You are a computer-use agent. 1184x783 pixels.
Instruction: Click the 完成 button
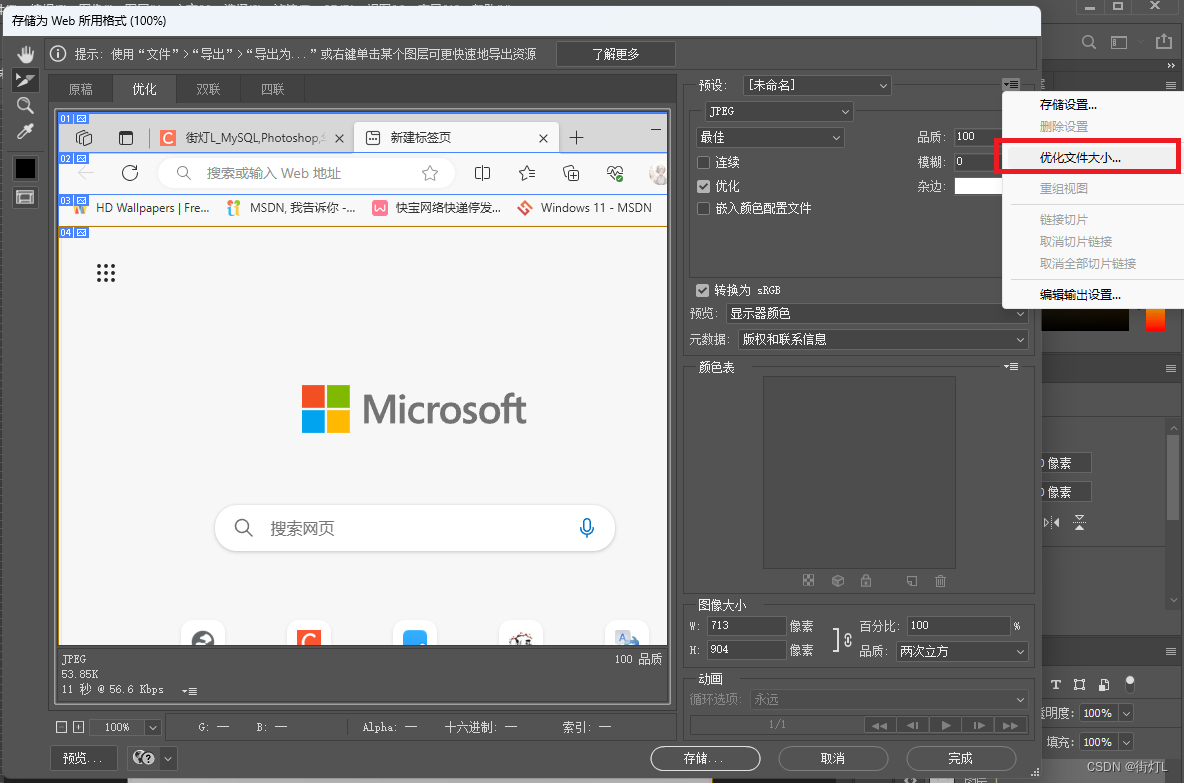click(x=961, y=758)
